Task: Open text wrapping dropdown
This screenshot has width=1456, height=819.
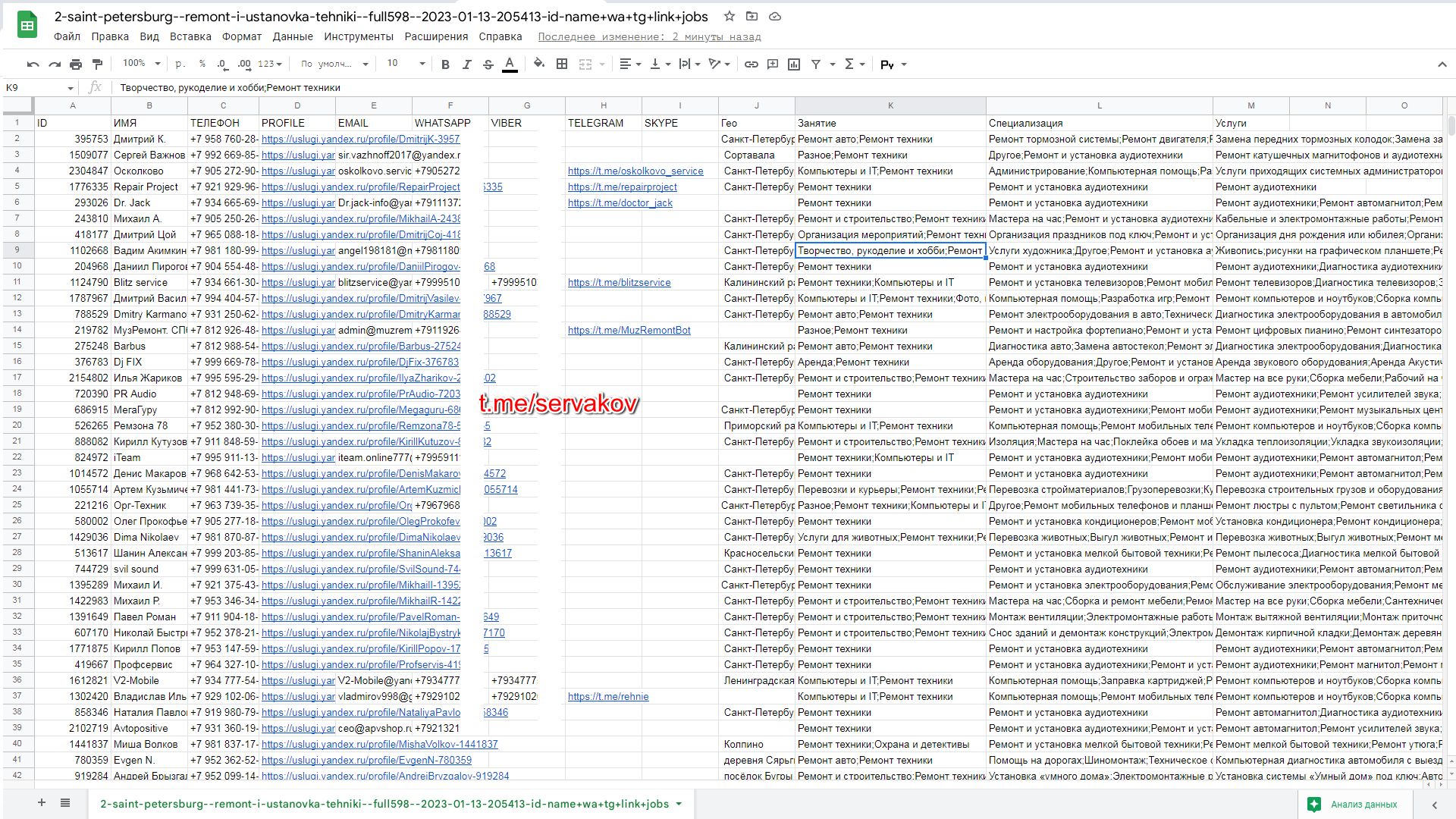Action: coord(689,64)
